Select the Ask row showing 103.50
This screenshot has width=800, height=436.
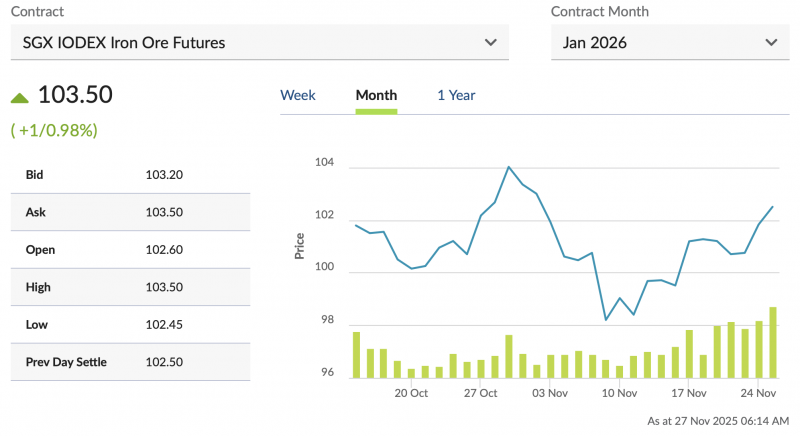pyautogui.click(x=130, y=212)
